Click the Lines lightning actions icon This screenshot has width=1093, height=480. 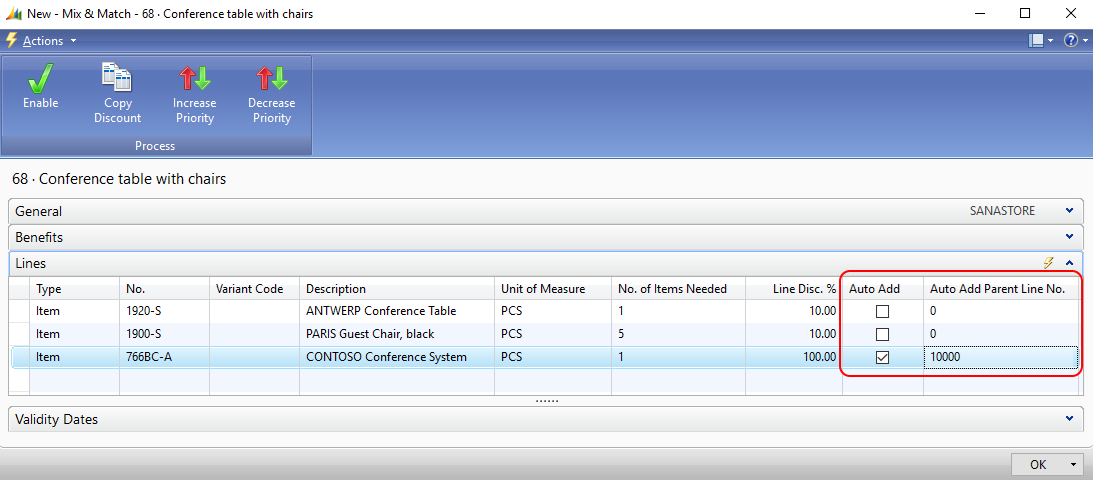pyautogui.click(x=1048, y=263)
